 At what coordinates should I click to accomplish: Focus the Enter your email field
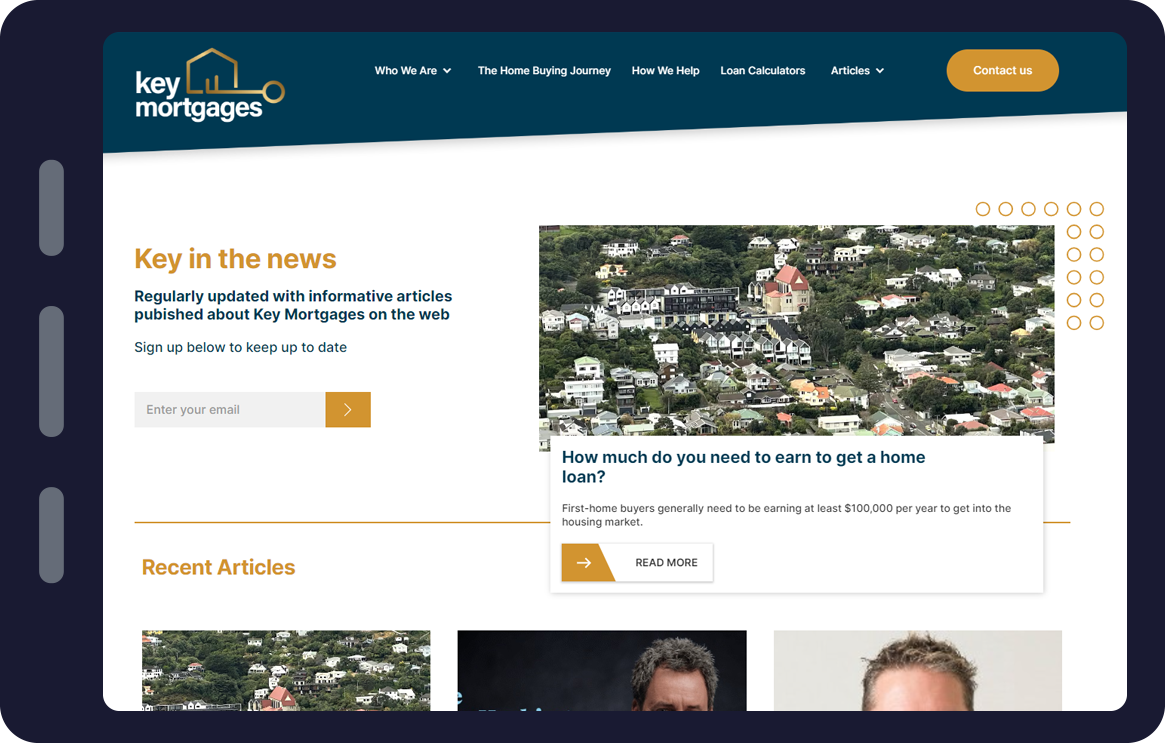pos(230,410)
